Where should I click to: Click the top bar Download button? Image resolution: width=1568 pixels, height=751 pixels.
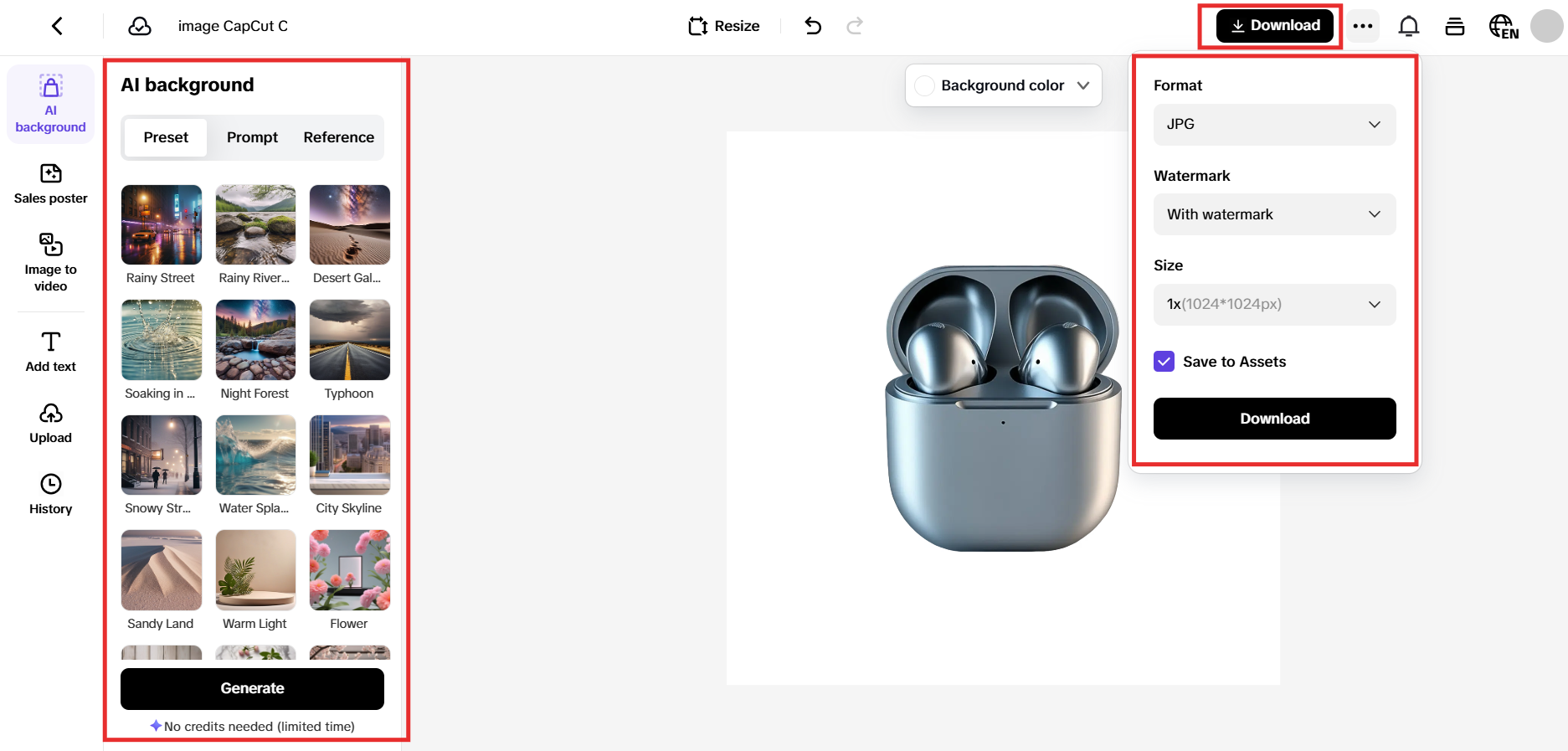[x=1274, y=26]
